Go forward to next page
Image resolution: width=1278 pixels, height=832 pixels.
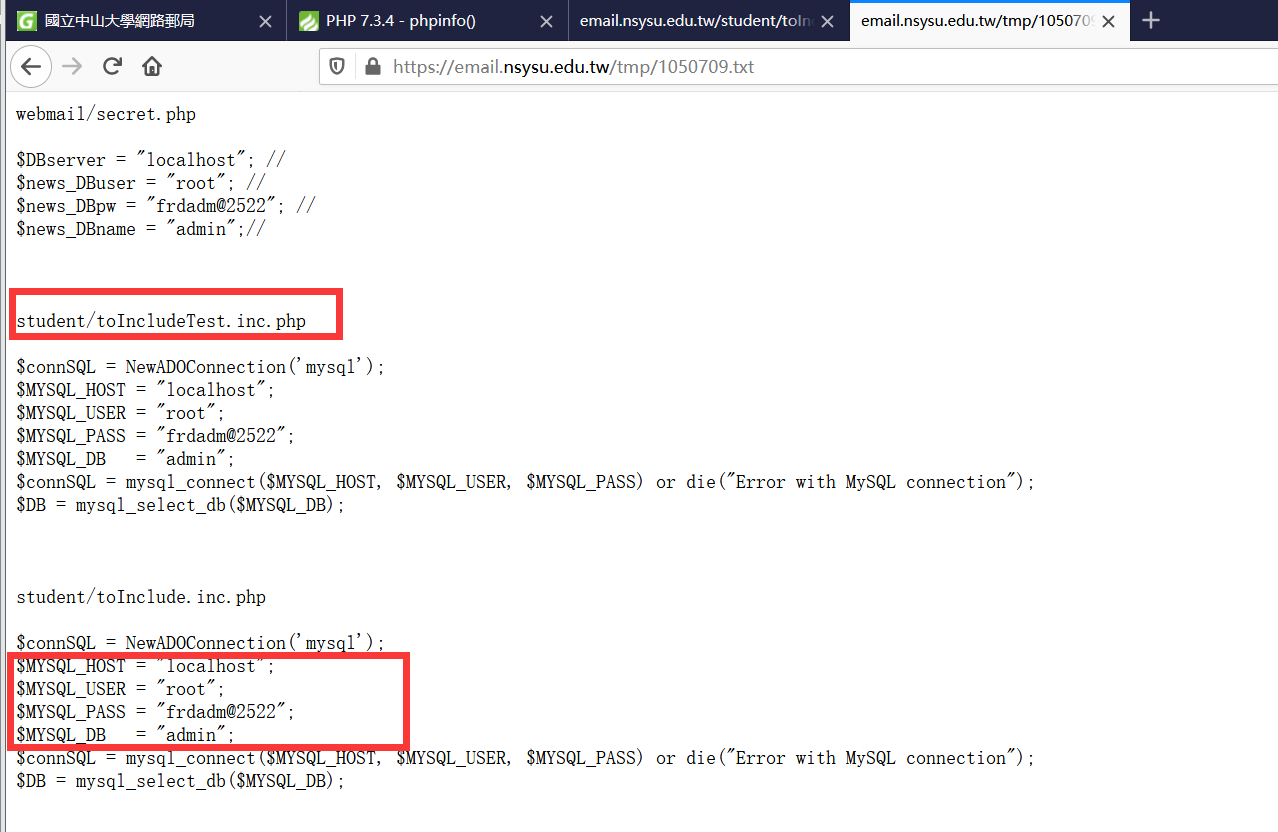pyautogui.click(x=72, y=67)
